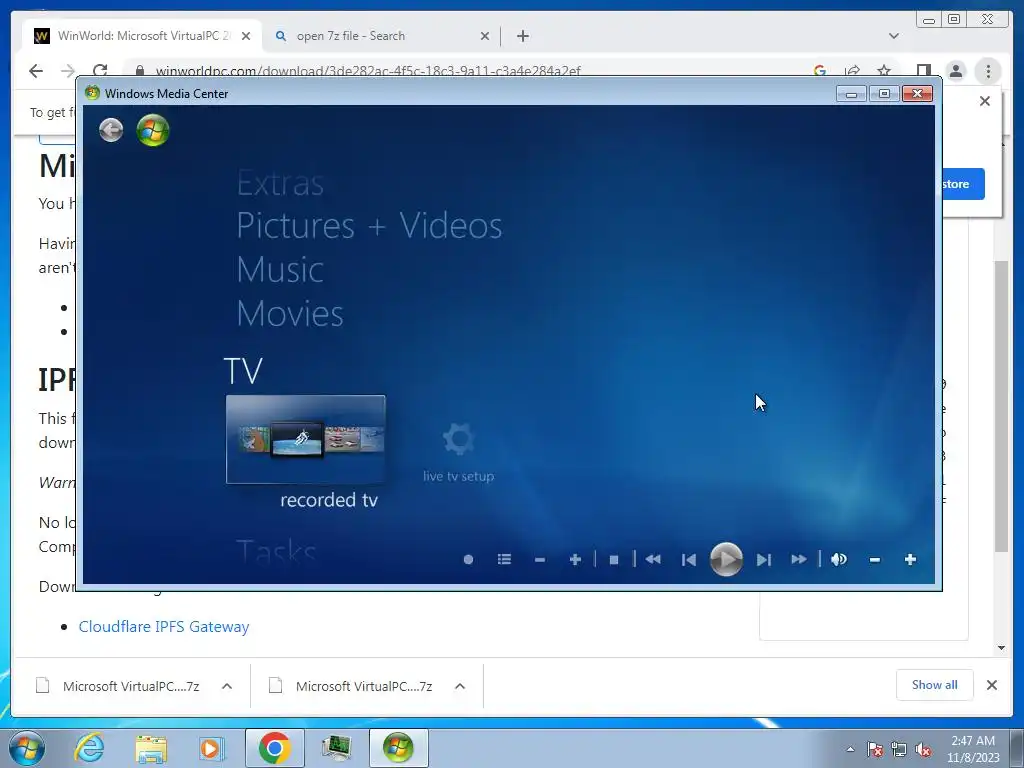Click the blue store button in popup
The image size is (1024, 768).
coord(963,184)
